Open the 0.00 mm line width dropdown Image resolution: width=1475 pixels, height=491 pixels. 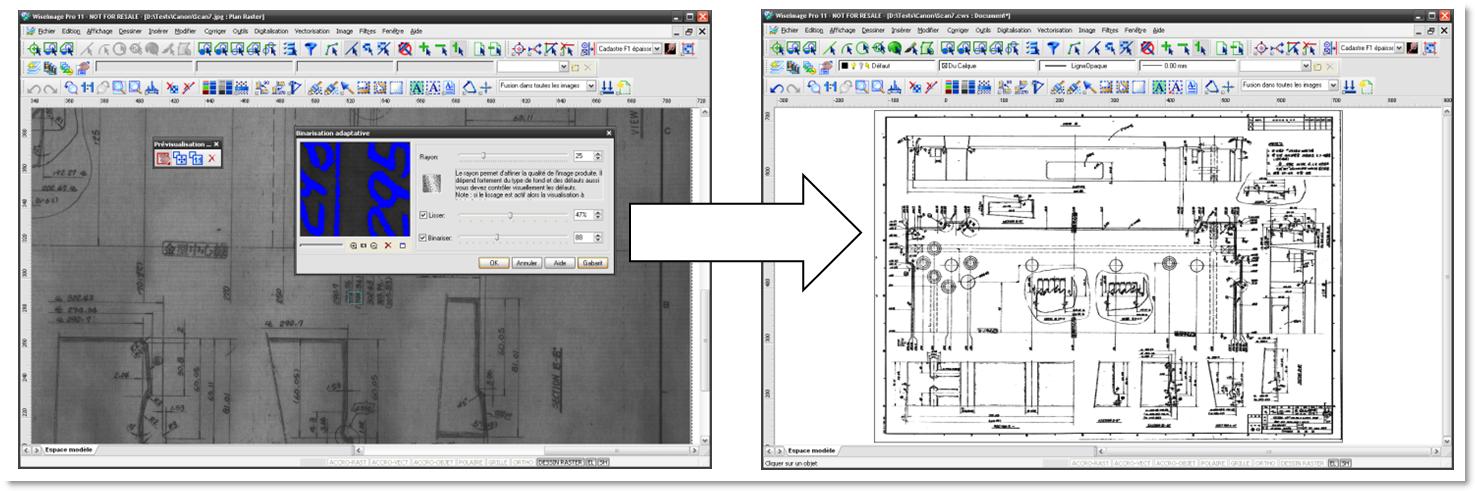tap(1187, 66)
